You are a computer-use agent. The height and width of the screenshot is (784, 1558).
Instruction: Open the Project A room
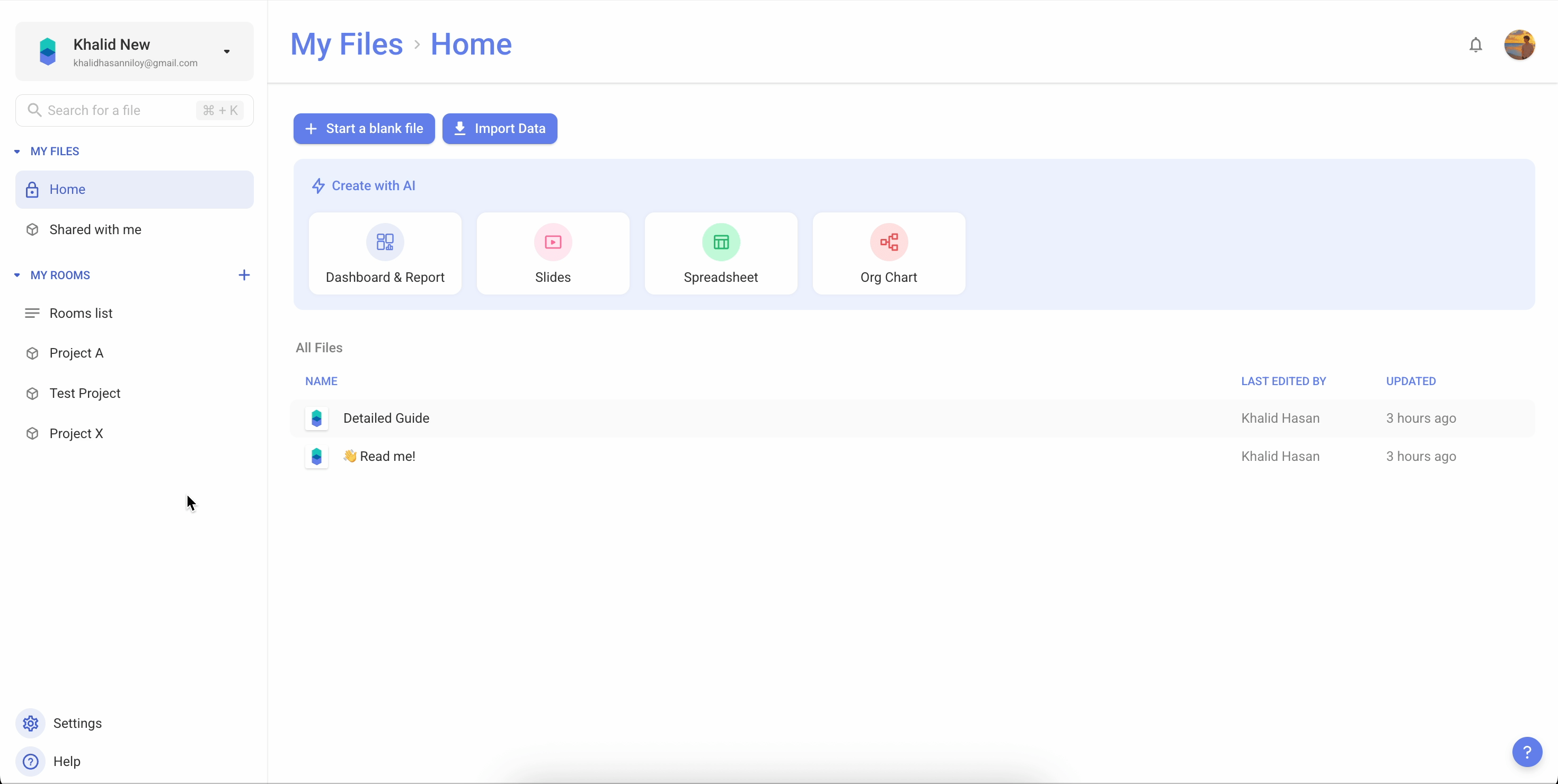pos(76,353)
